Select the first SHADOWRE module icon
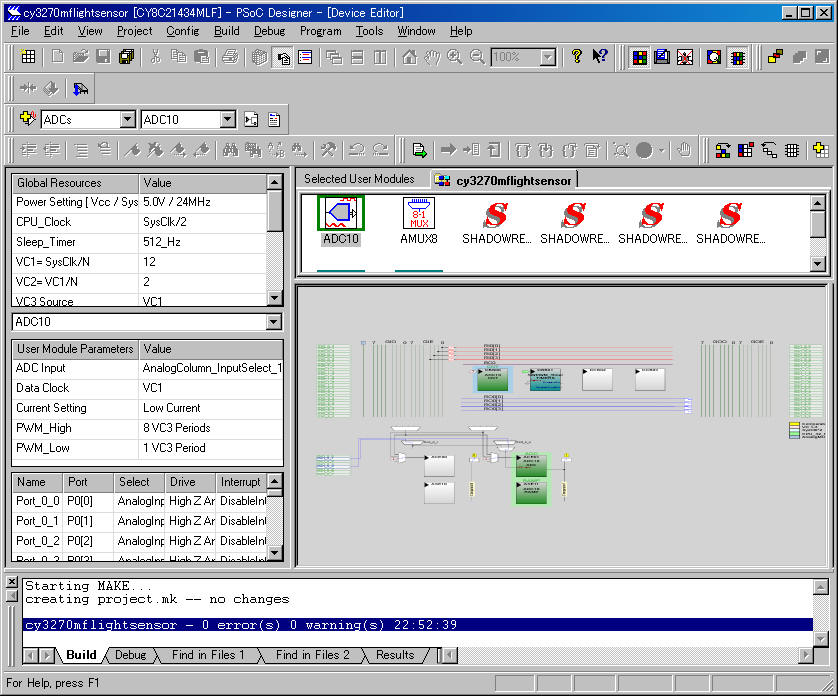 coord(496,215)
